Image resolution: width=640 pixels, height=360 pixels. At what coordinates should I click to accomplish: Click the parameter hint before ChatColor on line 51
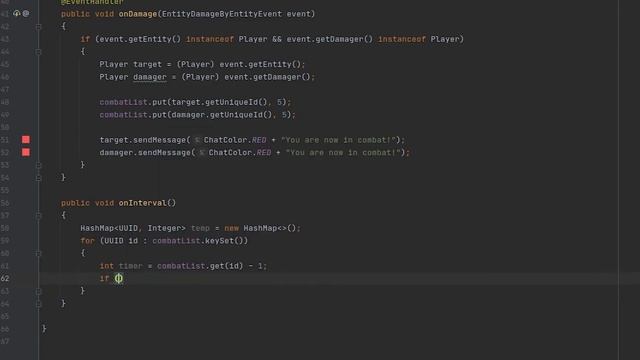[x=197, y=140]
